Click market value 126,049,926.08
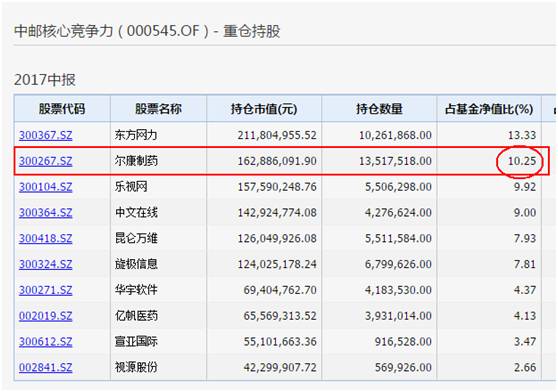558x392 pixels. click(277, 238)
